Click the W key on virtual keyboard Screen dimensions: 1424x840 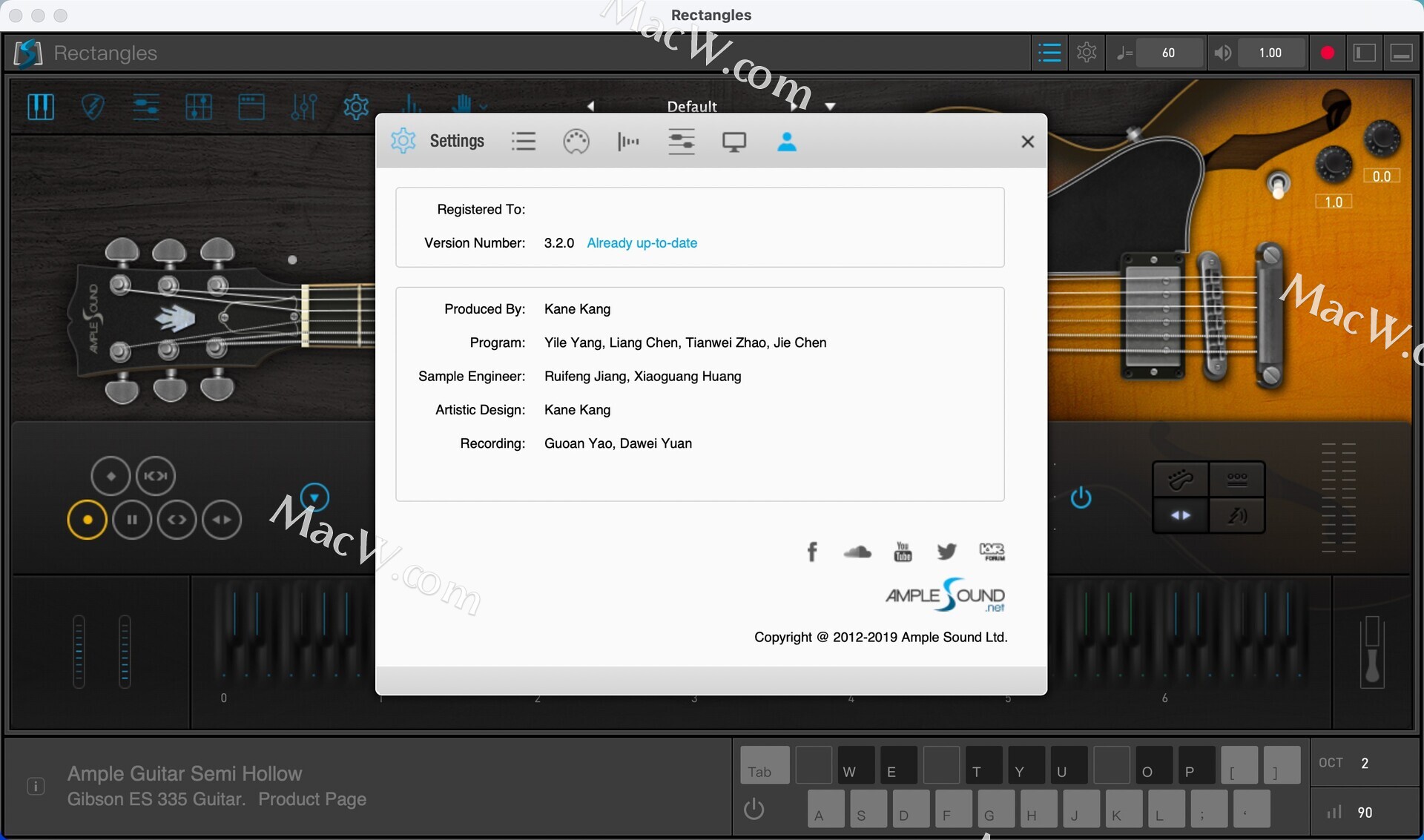coord(856,765)
